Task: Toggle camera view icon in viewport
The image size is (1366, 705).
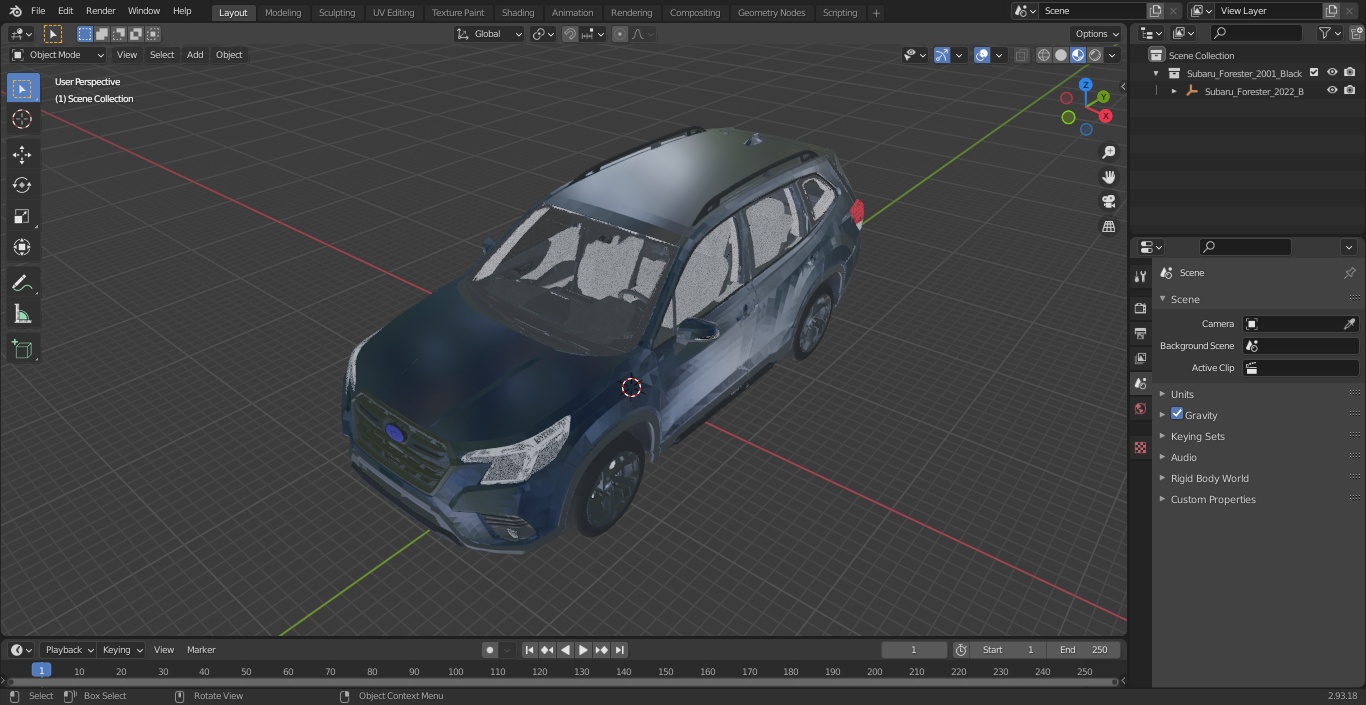Action: (x=1109, y=201)
